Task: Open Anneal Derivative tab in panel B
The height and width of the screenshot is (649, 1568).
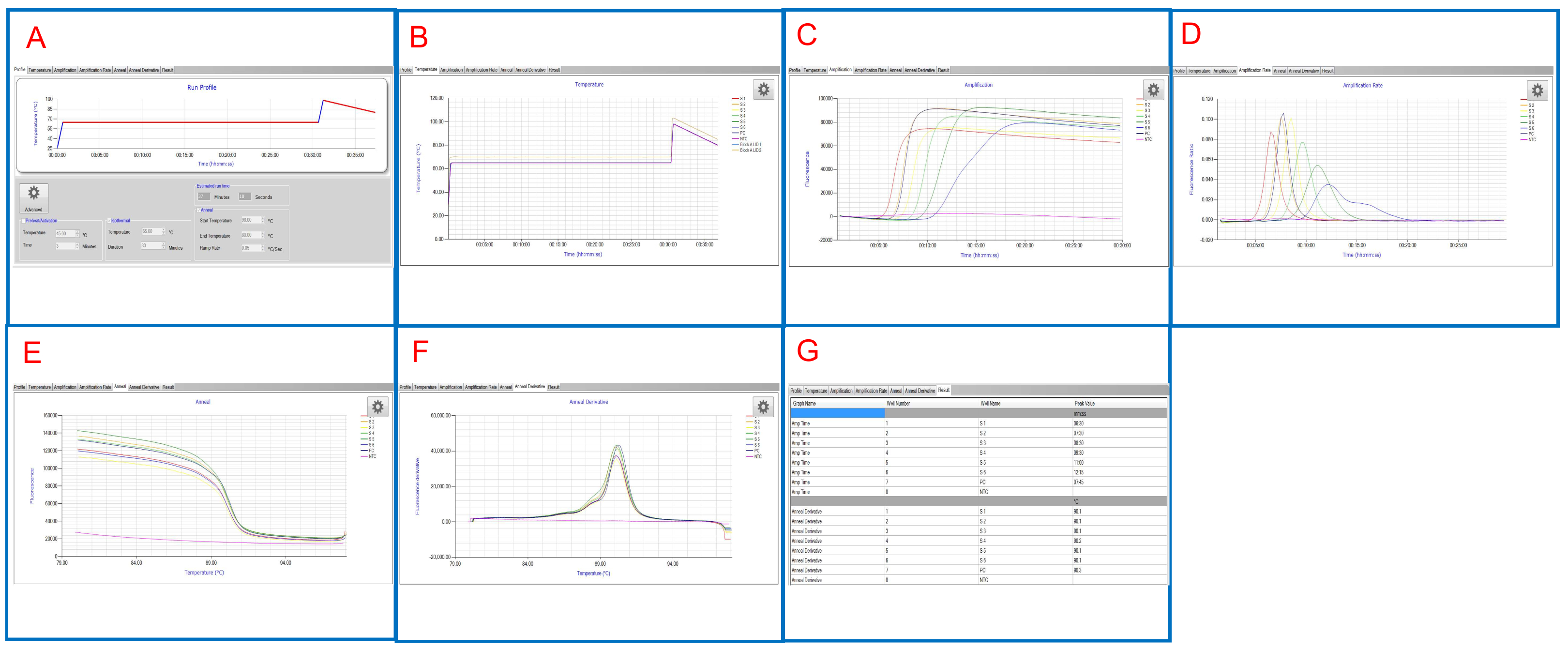Action: 530,70
